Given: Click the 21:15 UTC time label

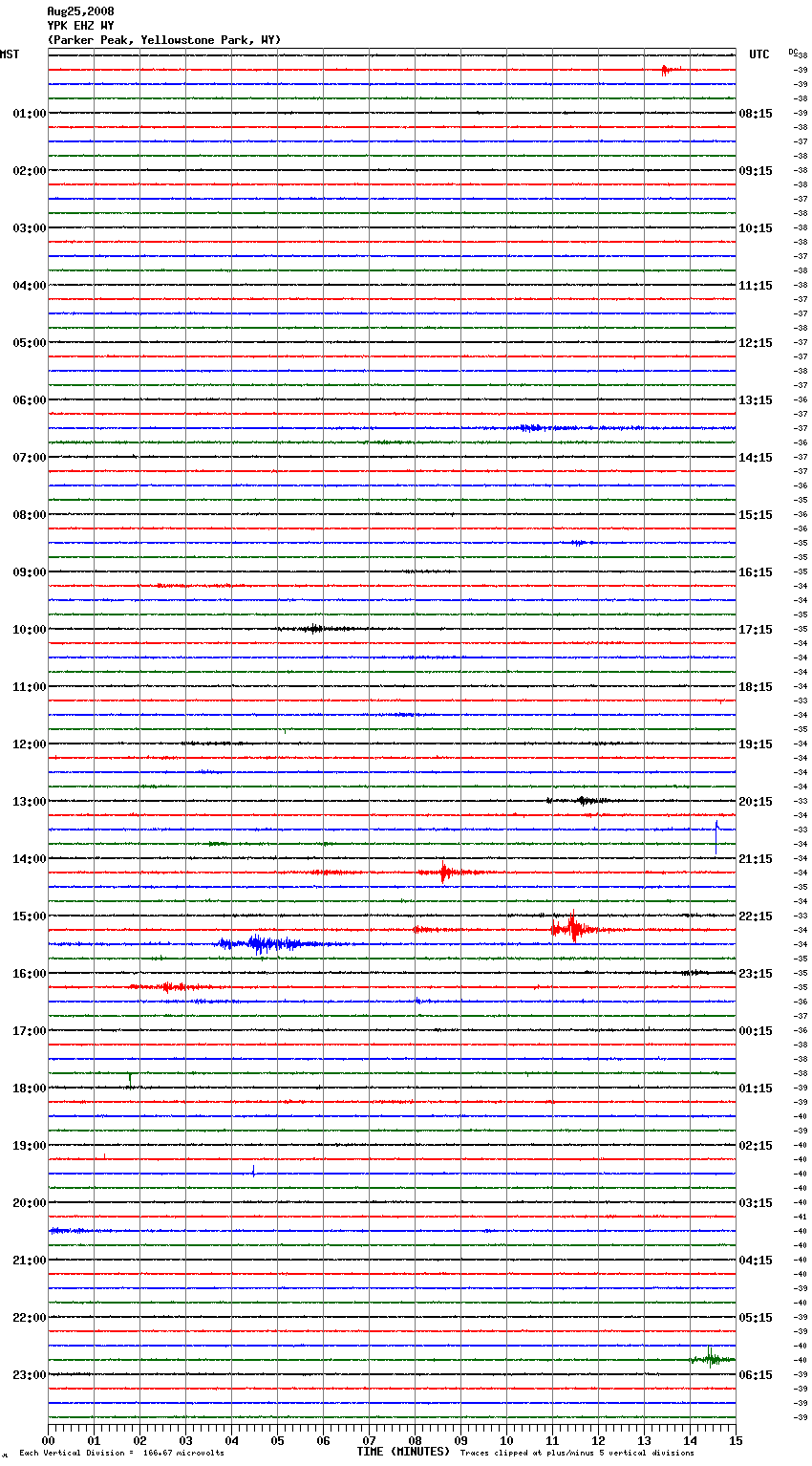Looking at the screenshot, I should click(756, 859).
